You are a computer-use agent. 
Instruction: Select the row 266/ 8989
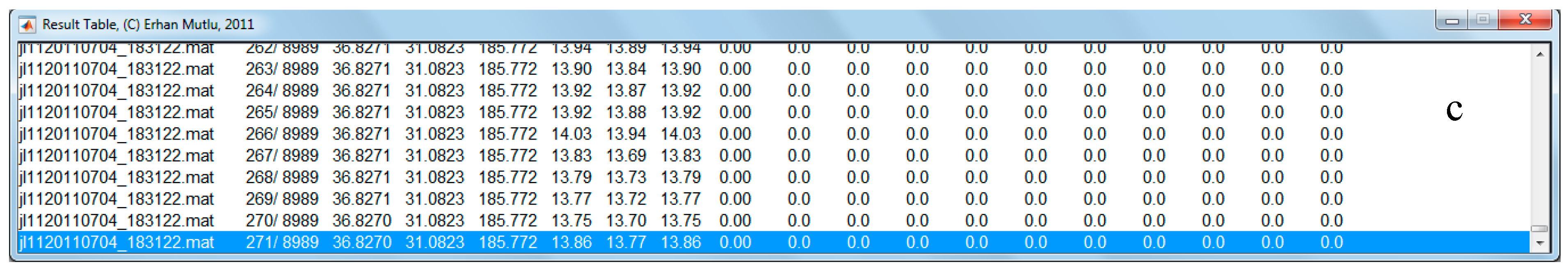coord(774,134)
